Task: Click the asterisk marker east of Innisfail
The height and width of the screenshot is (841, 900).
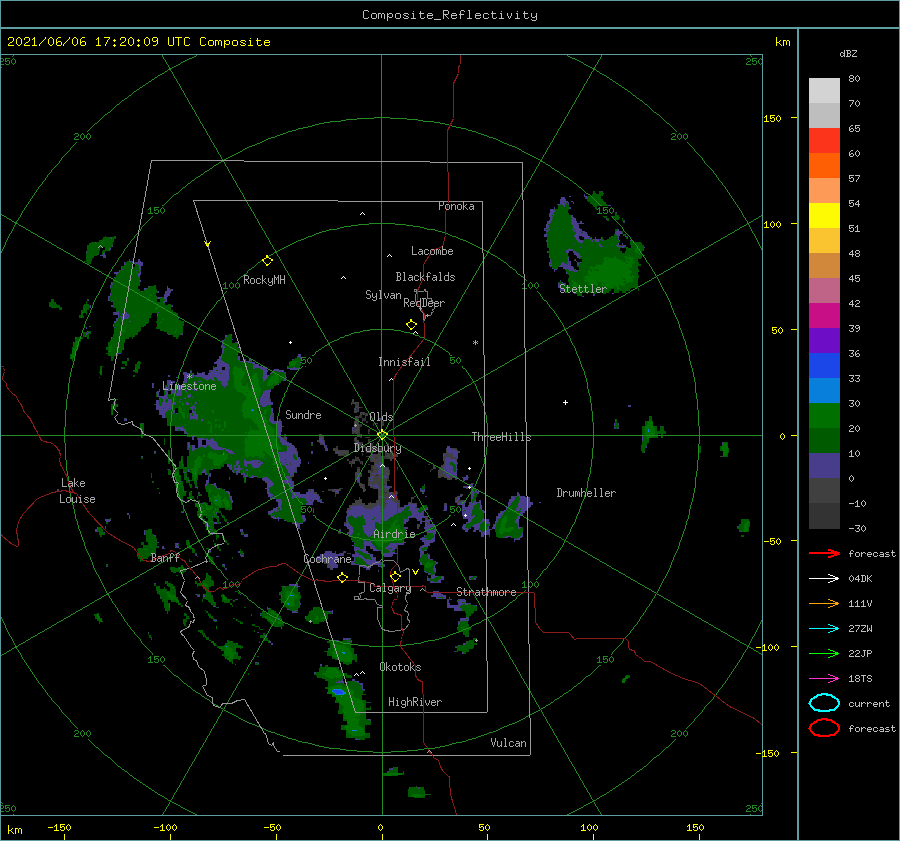Action: coord(475,343)
